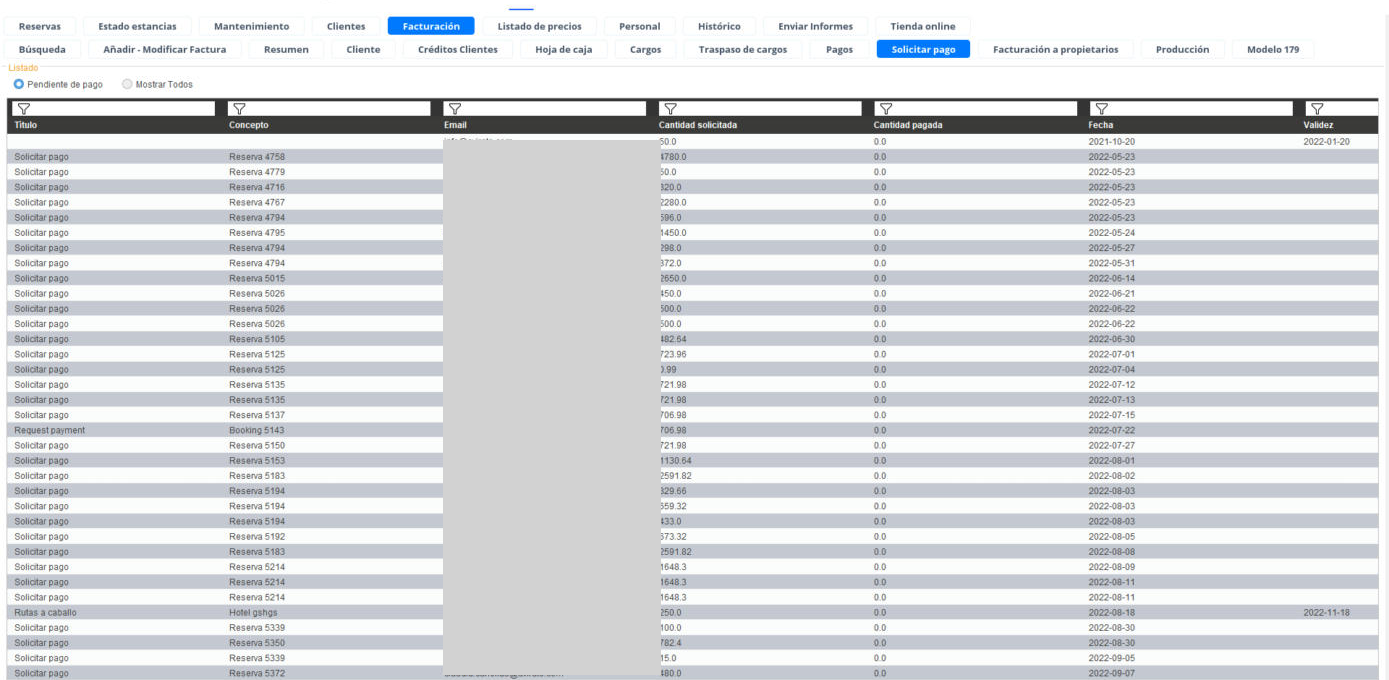The image size is (1389, 680).
Task: Click the Request payment title cell
Action: point(50,430)
